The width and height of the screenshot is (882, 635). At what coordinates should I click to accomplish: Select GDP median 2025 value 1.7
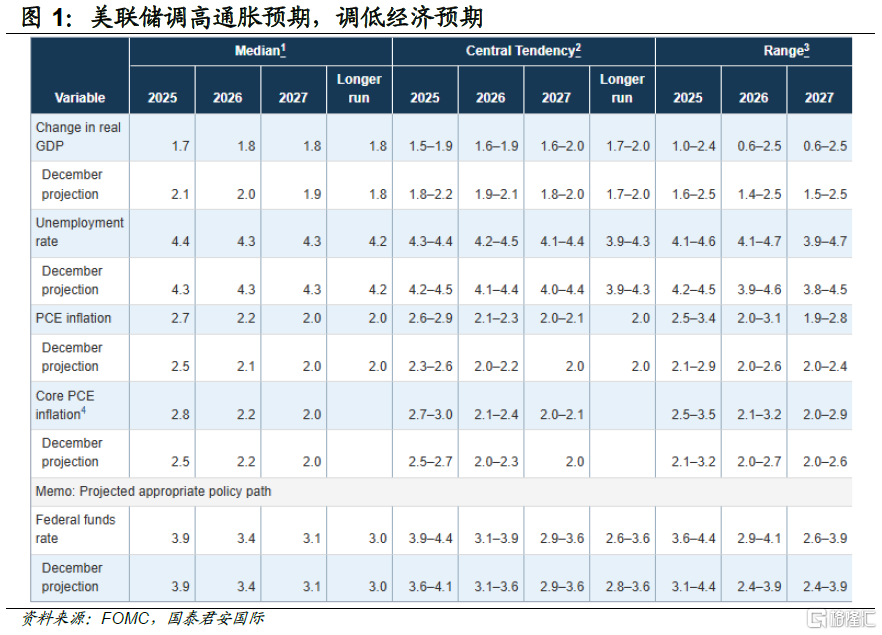(x=181, y=146)
